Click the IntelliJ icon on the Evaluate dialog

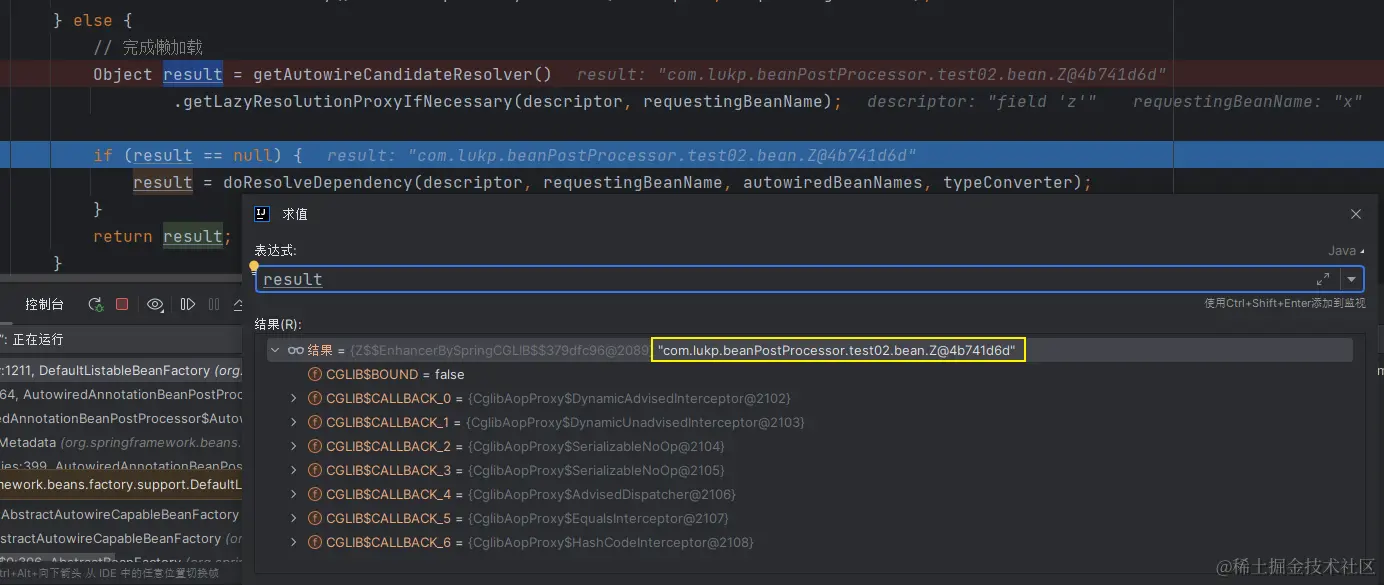point(262,214)
